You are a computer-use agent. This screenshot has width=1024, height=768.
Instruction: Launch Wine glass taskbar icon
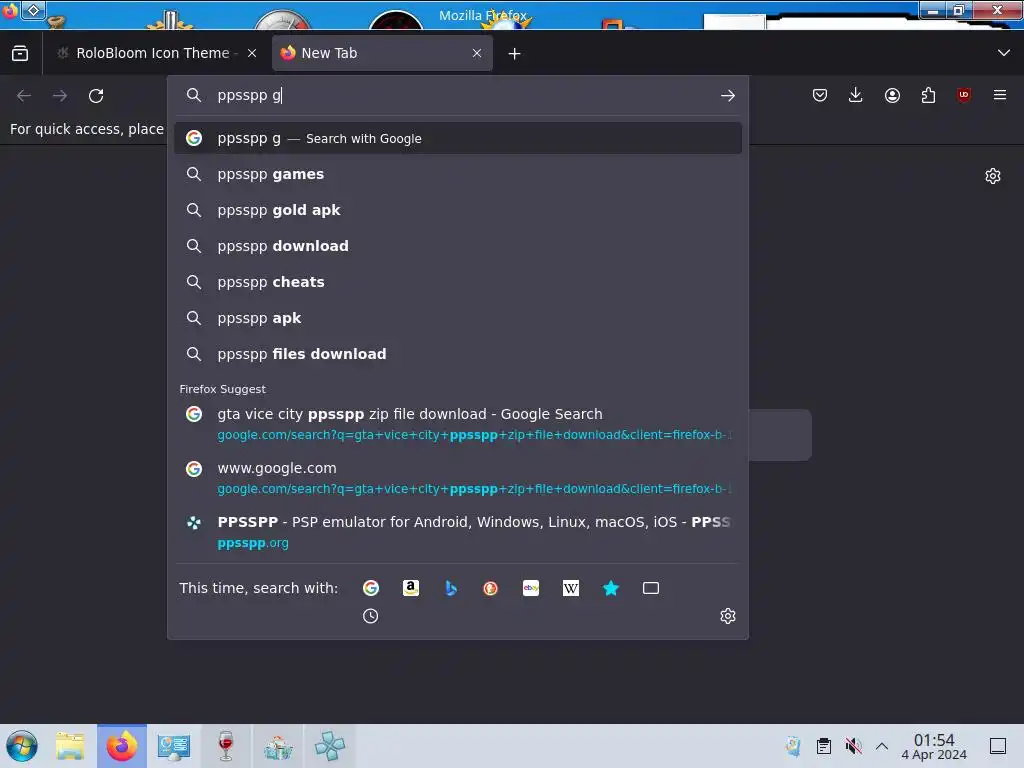(226, 746)
